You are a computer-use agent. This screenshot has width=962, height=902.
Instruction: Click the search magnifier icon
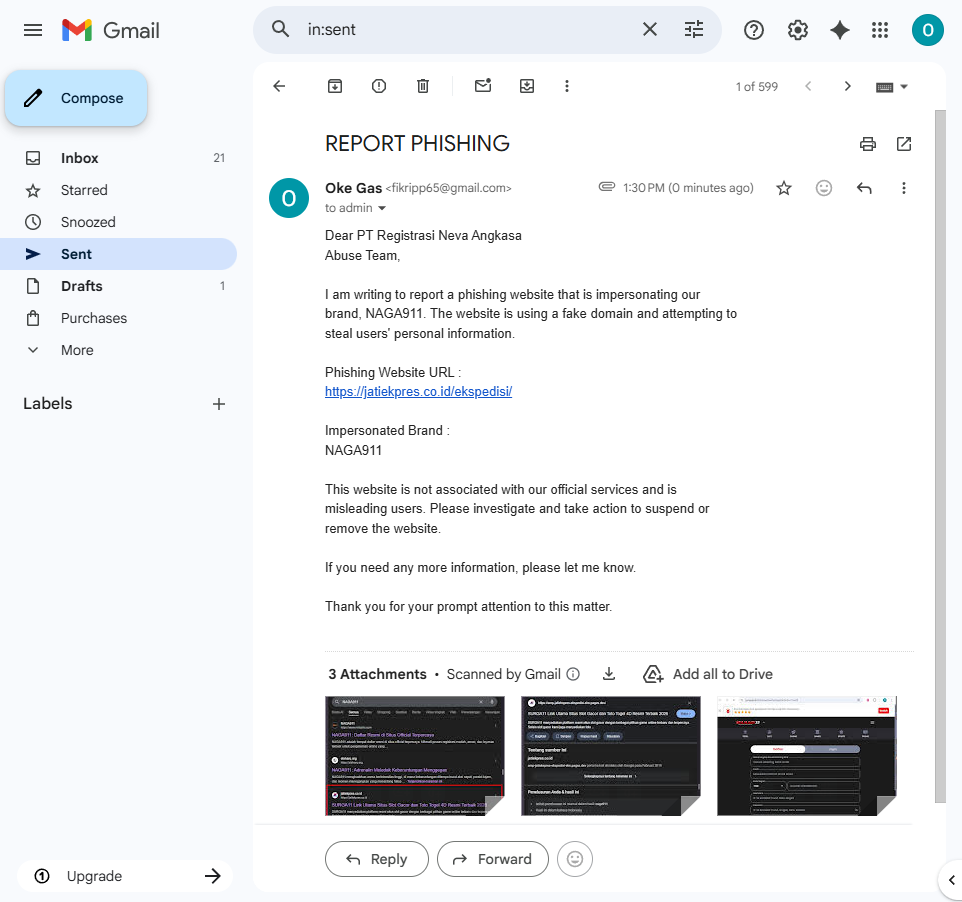tap(280, 29)
